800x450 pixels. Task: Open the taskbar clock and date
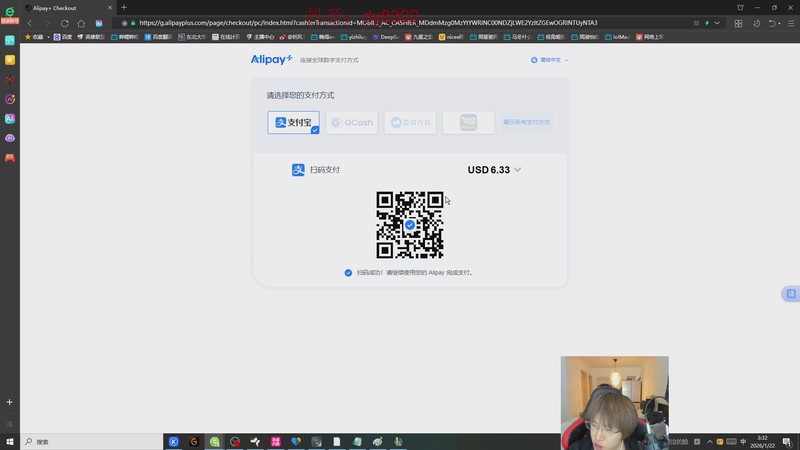[762, 442]
